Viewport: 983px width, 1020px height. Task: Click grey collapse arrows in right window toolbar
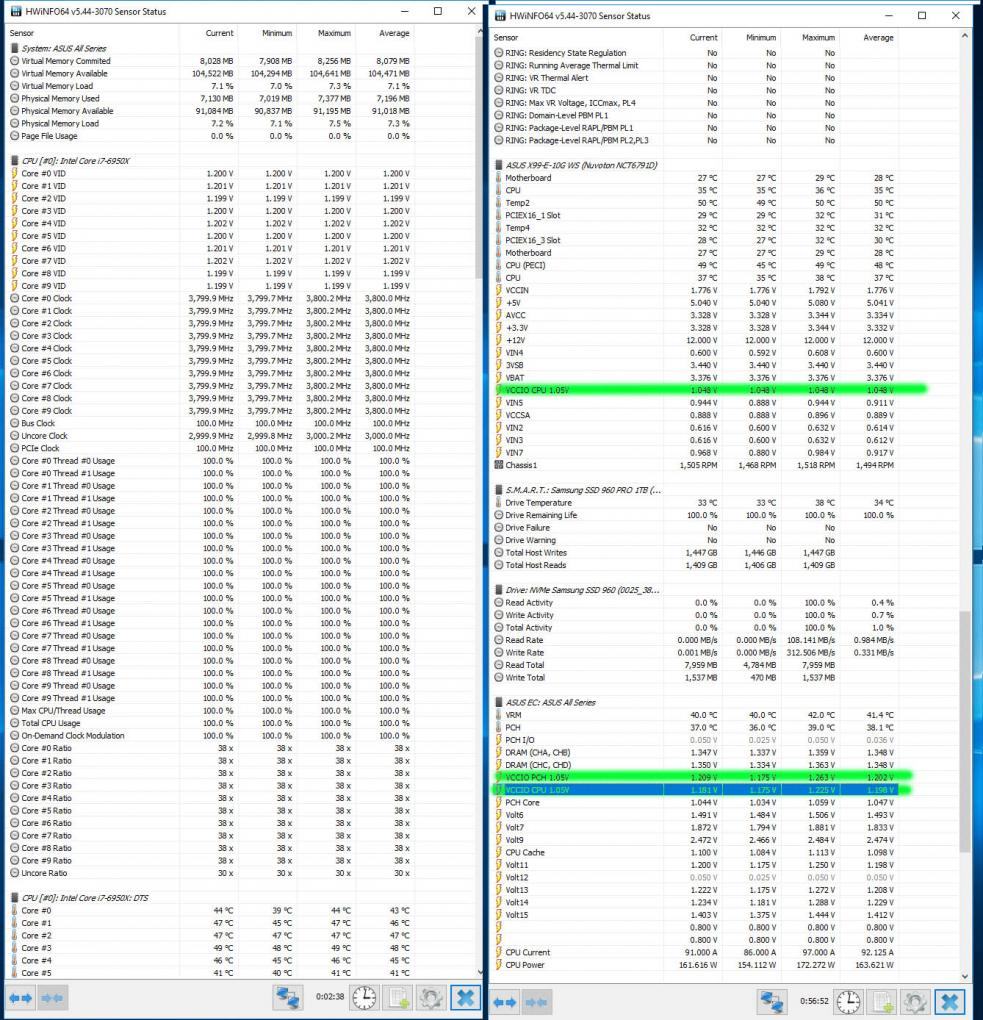536,1002
